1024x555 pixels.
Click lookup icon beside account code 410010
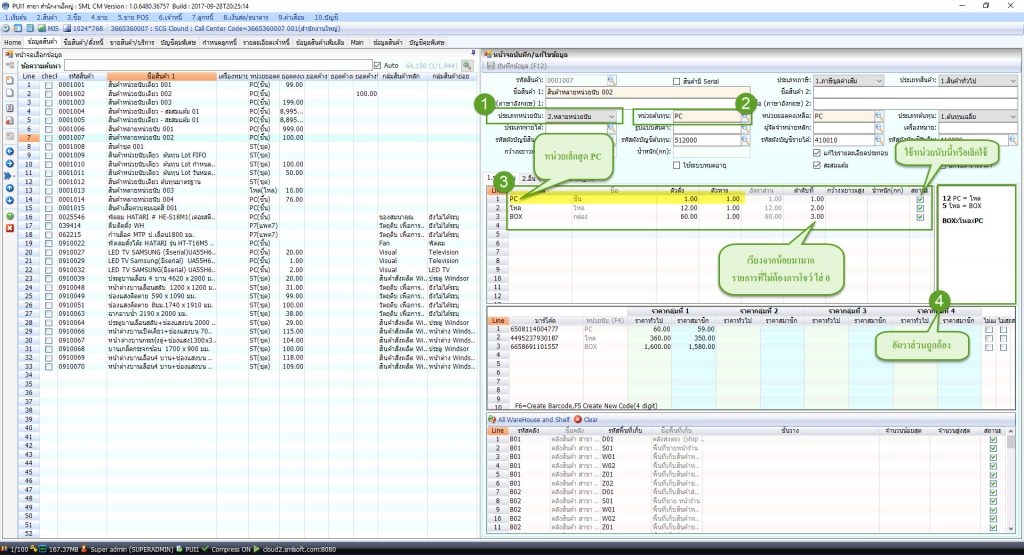click(879, 140)
